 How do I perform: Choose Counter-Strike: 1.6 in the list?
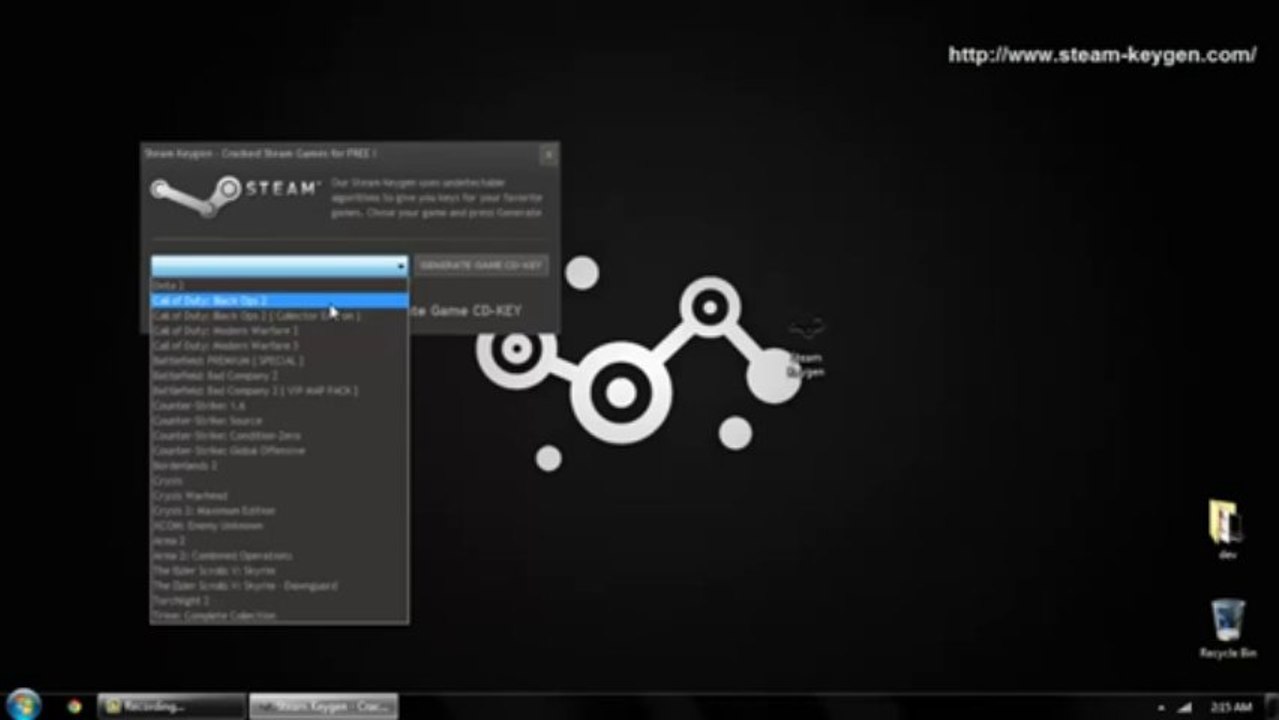pyautogui.click(x=279, y=405)
